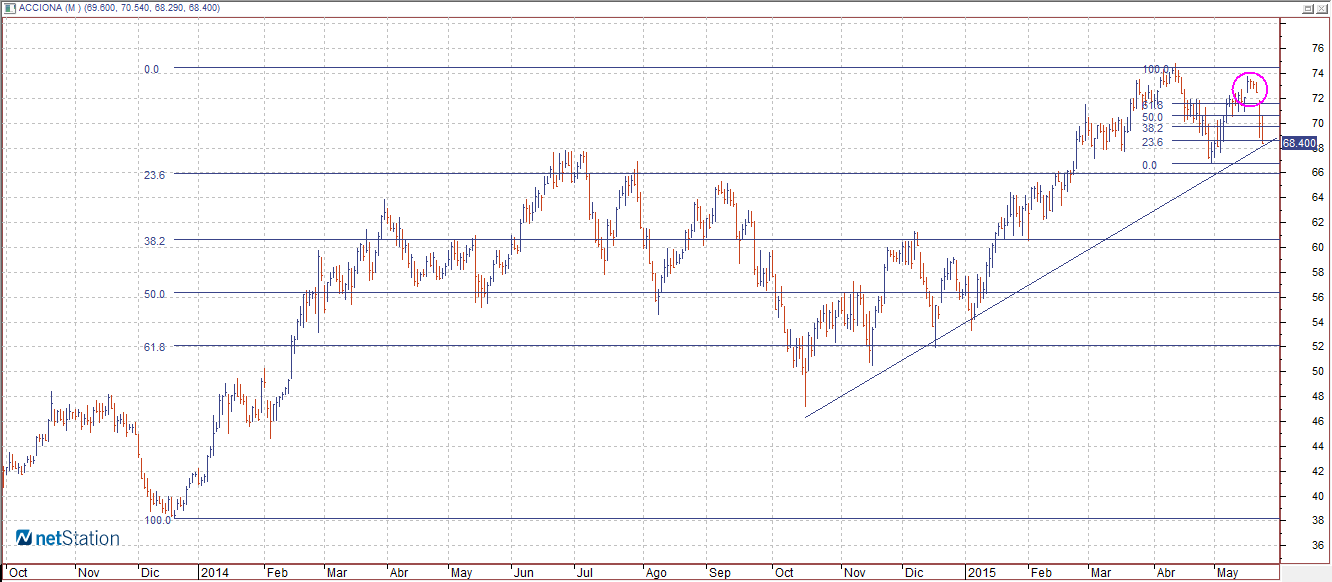Click the 60 value on the price axis
The image size is (1332, 582).
1318,247
